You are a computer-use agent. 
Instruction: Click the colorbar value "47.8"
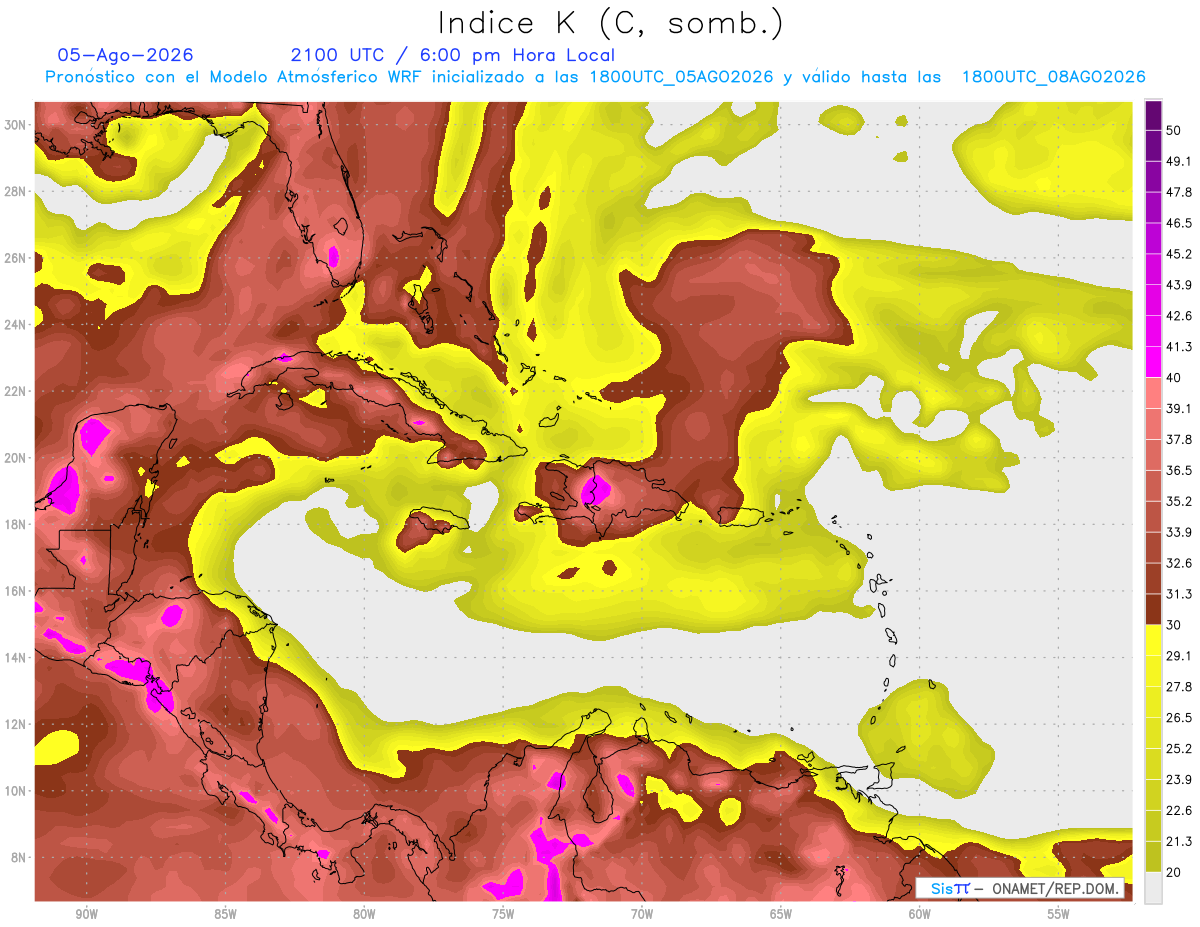click(x=1180, y=193)
